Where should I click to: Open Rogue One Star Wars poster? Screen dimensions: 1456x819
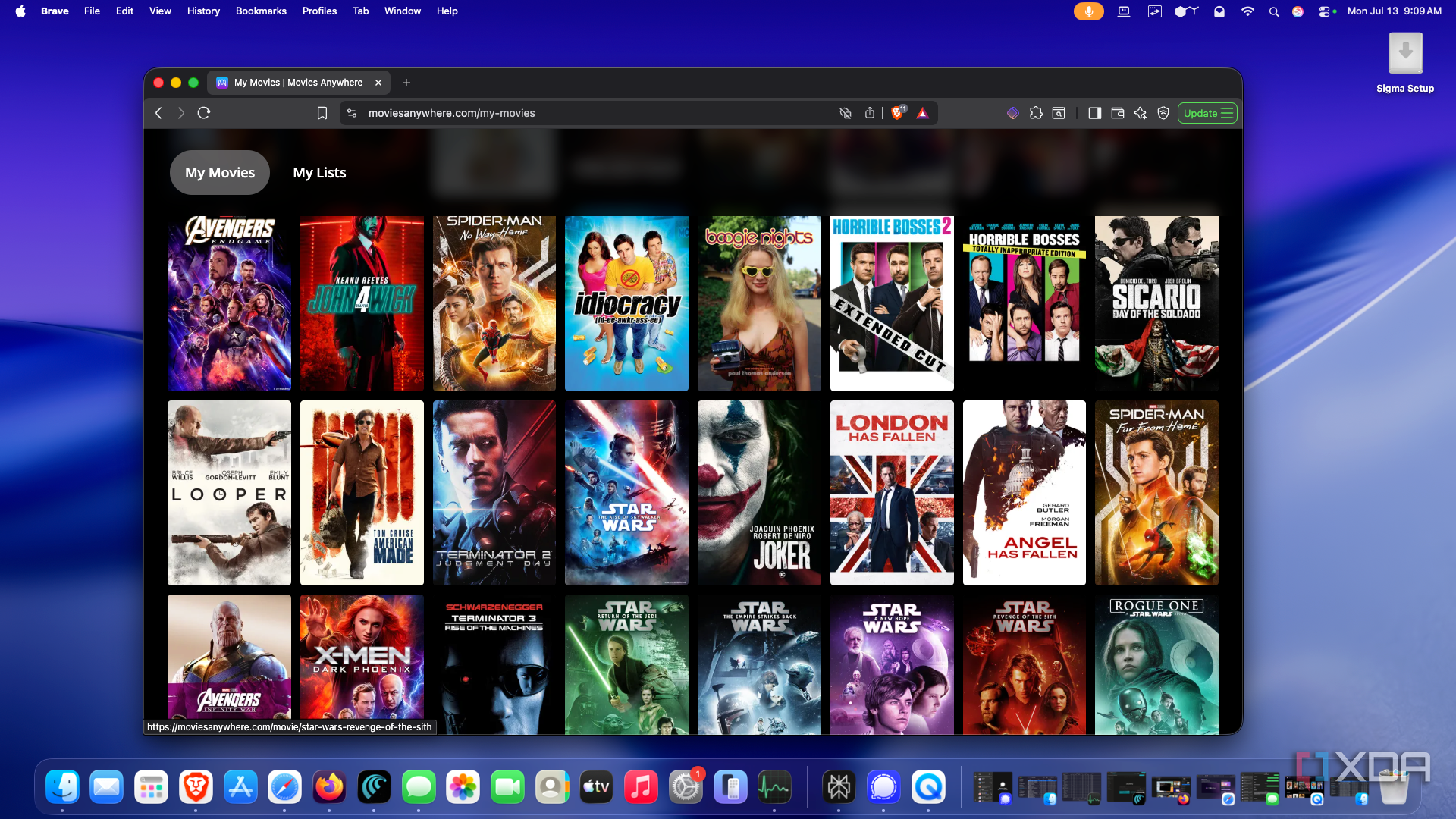[x=1156, y=664]
